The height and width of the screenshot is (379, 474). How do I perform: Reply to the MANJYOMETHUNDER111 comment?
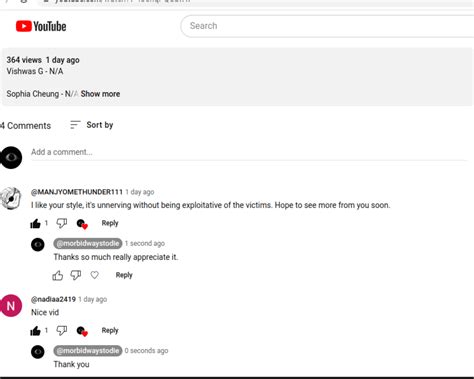(110, 223)
